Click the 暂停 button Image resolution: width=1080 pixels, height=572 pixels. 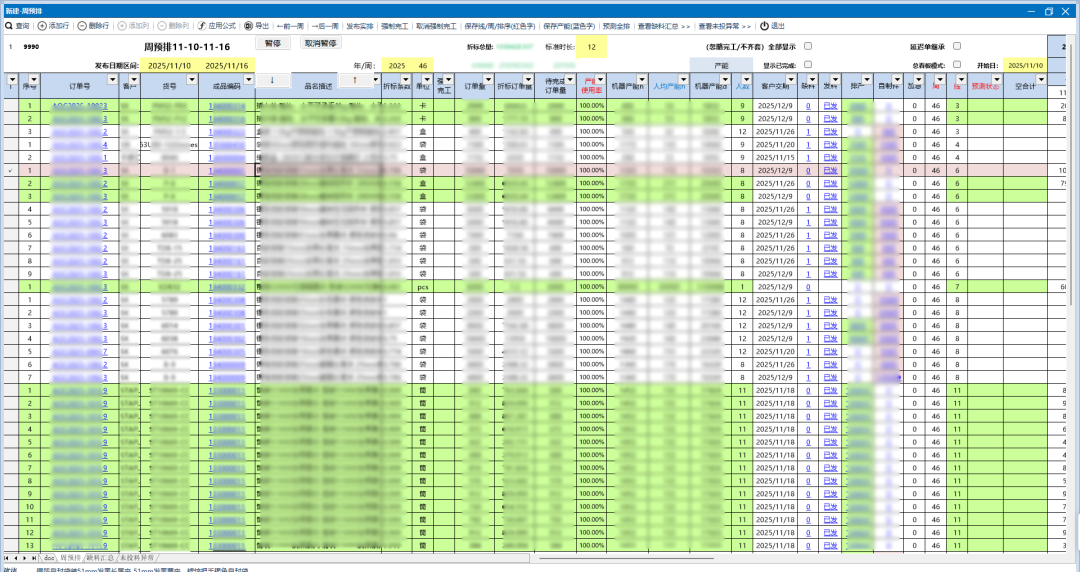tap(273, 43)
